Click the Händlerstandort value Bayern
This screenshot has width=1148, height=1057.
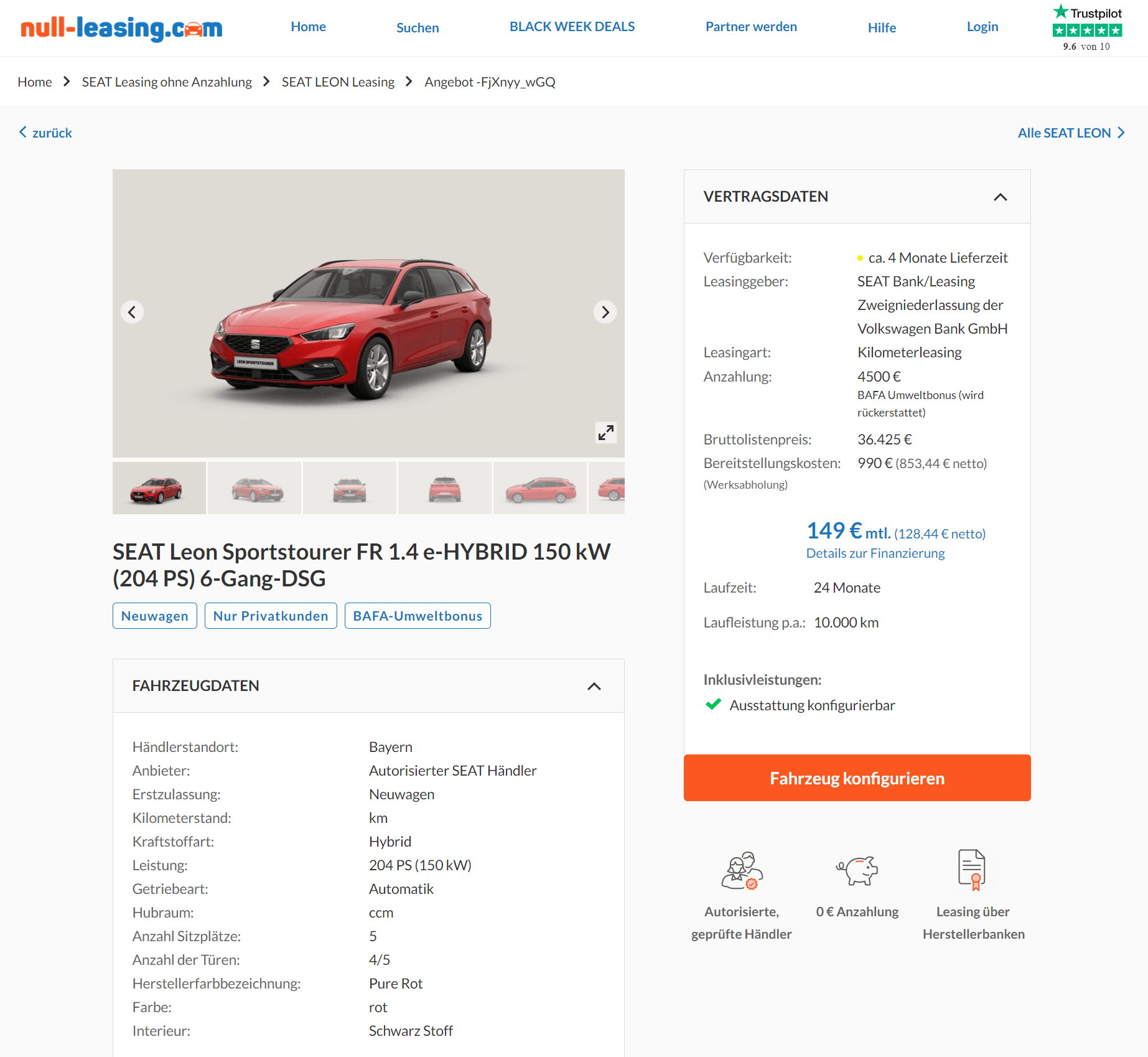pyautogui.click(x=391, y=747)
